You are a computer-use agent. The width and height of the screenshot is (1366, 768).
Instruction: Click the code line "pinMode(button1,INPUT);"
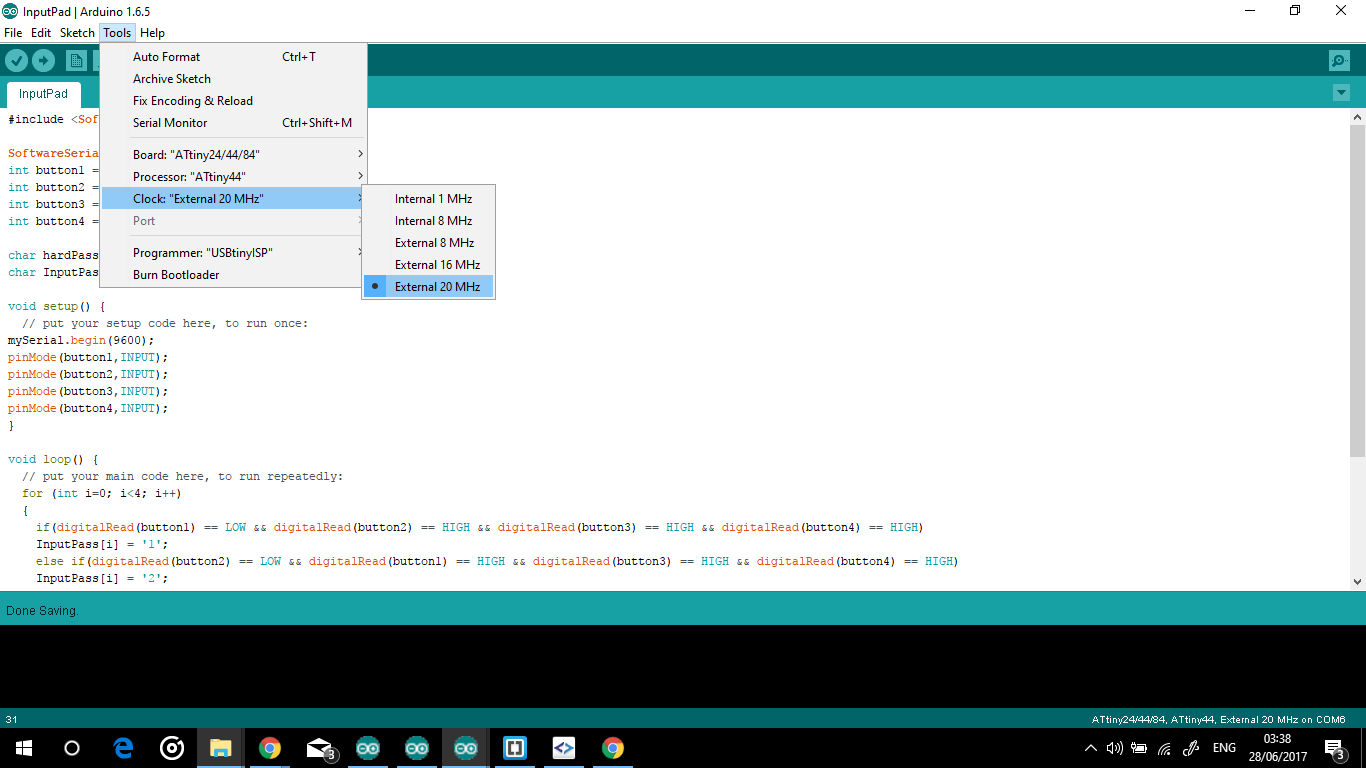click(x=88, y=357)
